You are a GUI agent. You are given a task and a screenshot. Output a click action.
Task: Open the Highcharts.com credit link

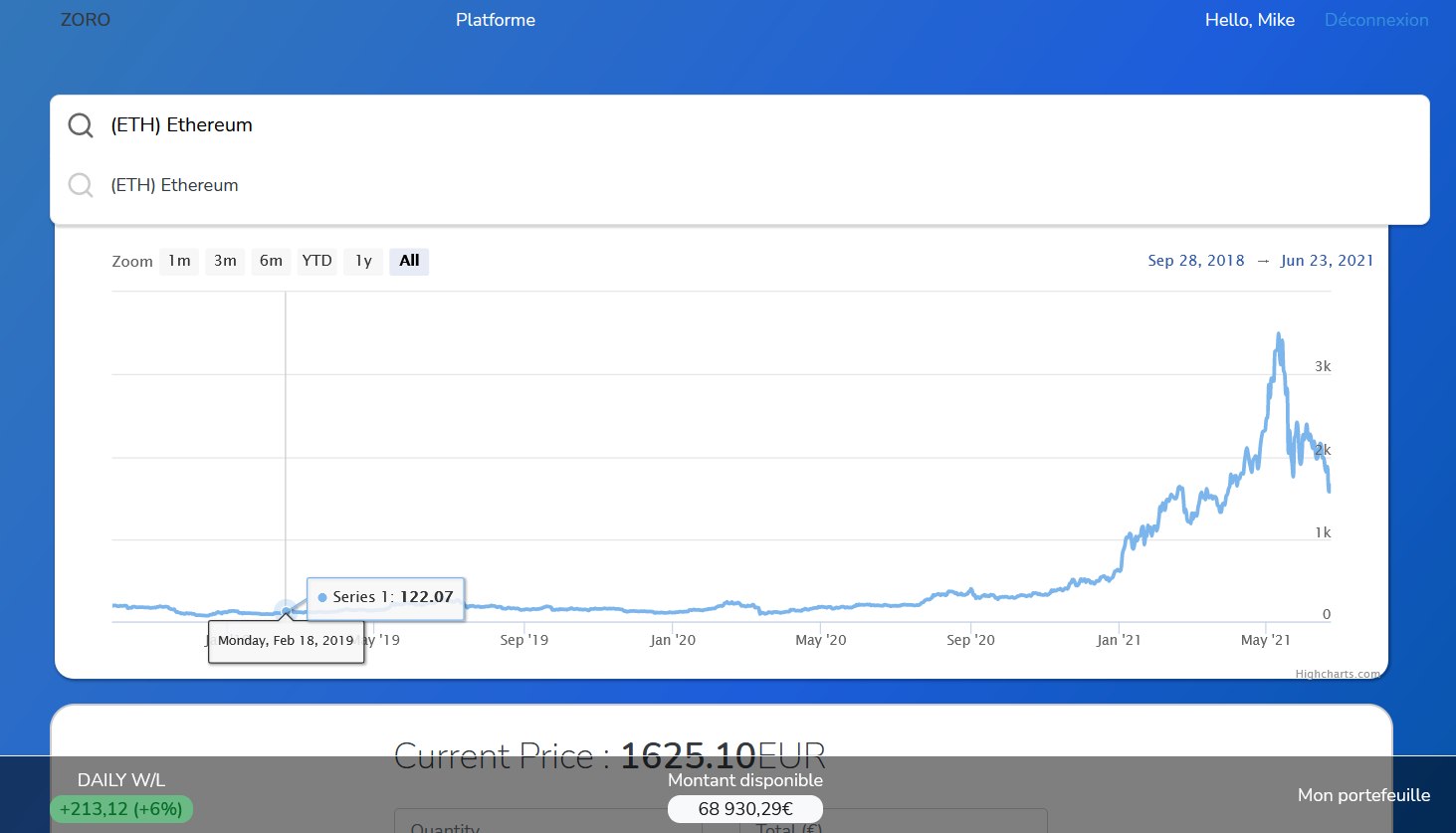click(1338, 674)
